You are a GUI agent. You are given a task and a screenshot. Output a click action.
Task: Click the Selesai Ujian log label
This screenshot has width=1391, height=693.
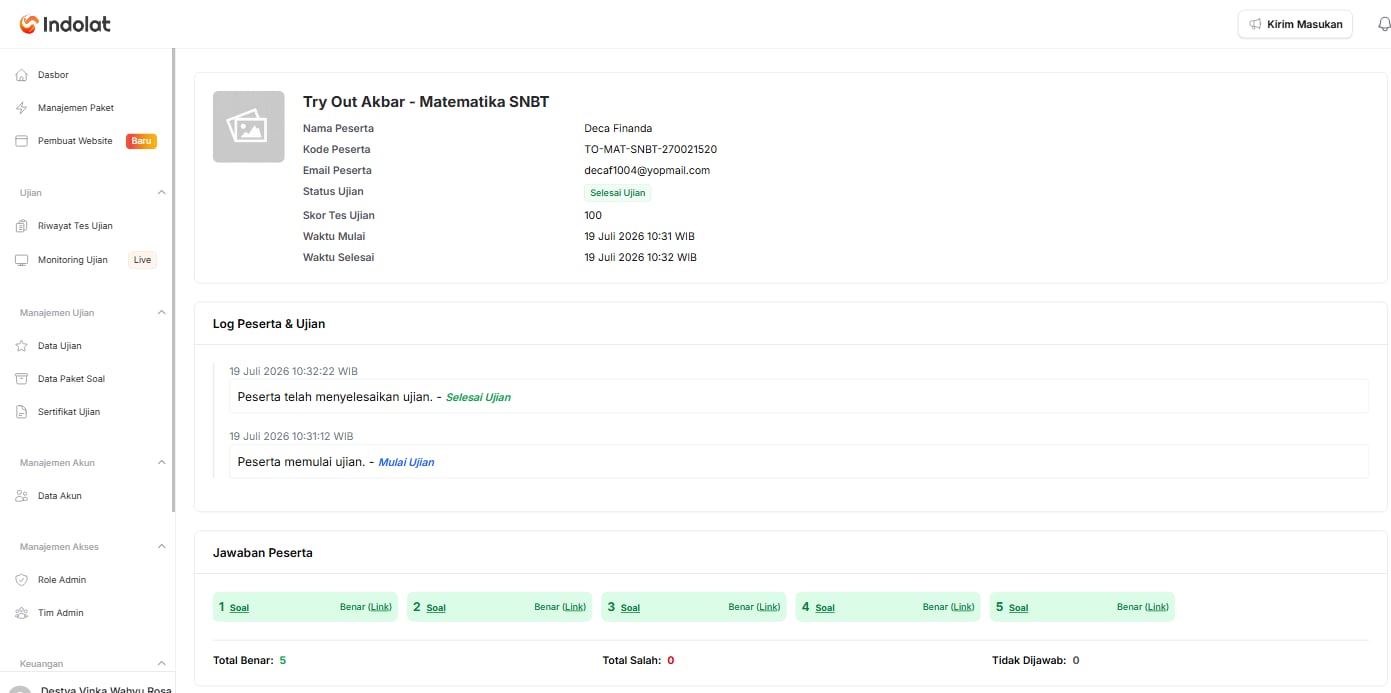tap(478, 397)
